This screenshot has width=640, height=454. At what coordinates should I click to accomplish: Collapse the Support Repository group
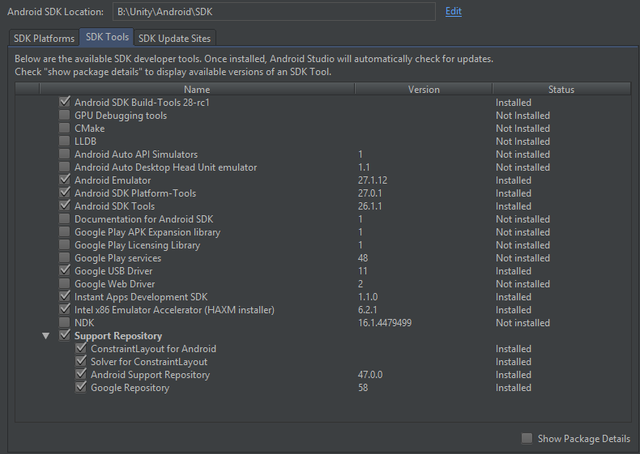[x=46, y=336]
